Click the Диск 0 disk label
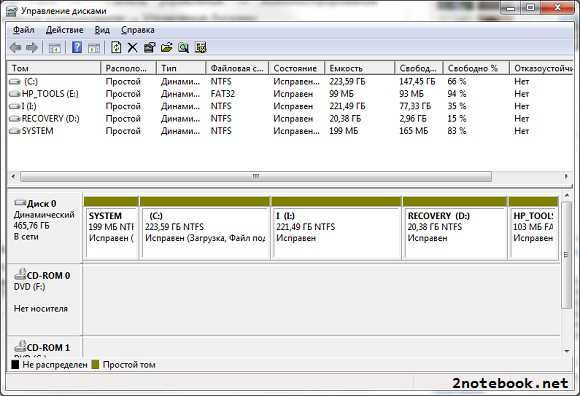 (41, 204)
